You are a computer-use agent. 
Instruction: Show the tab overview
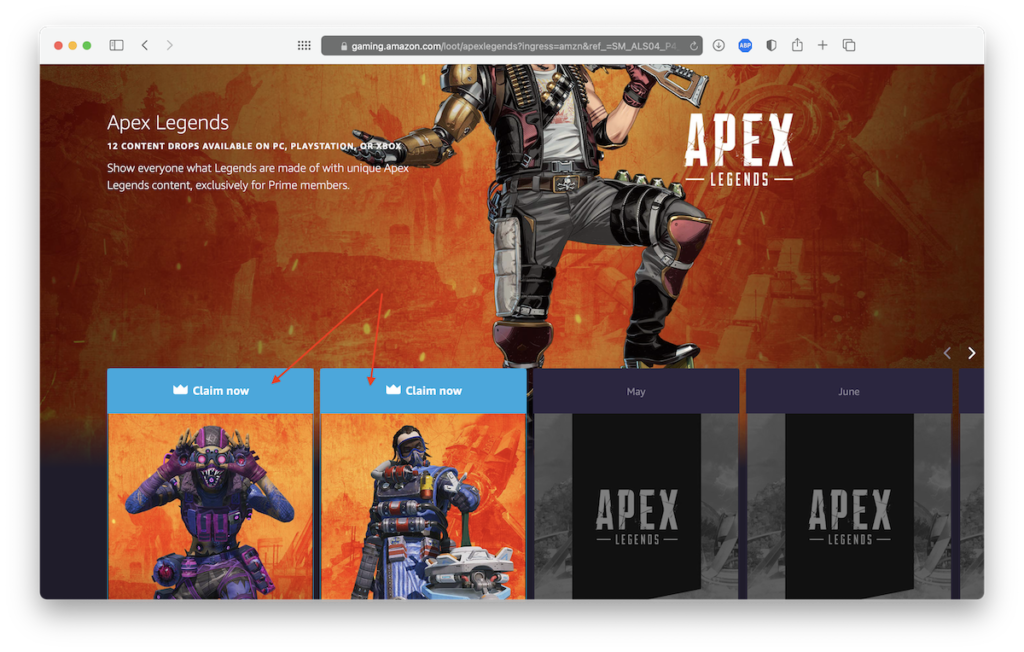coord(849,45)
